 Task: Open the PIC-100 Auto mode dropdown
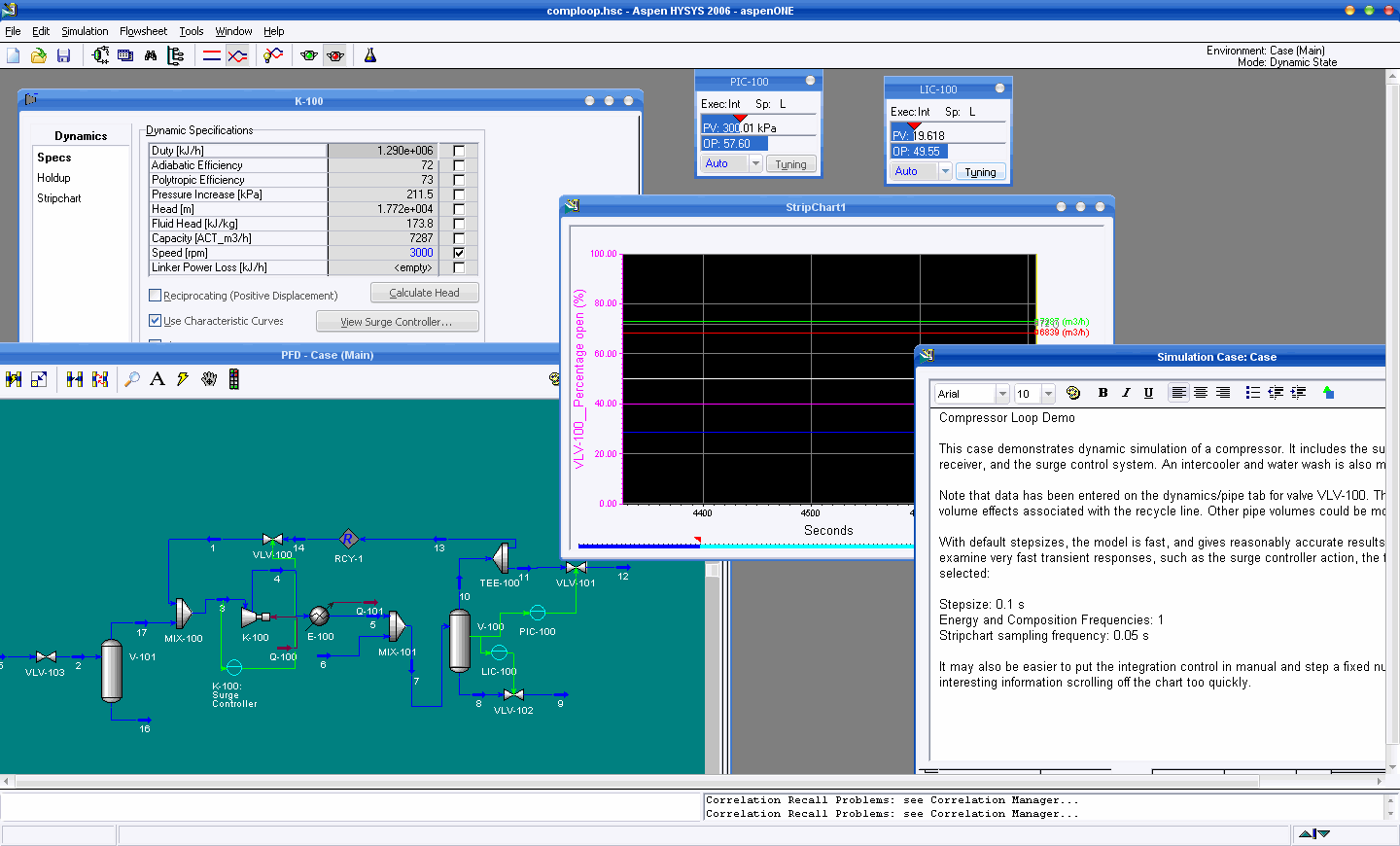[756, 163]
